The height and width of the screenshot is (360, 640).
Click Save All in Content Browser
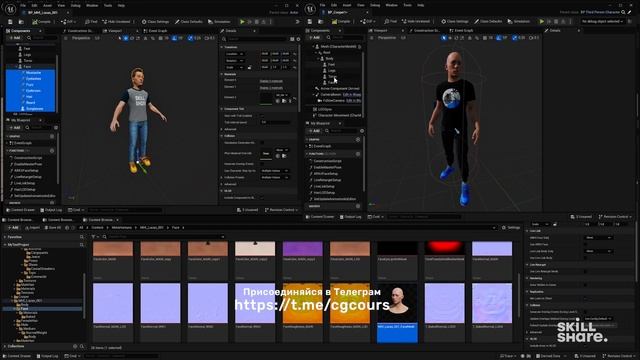(52, 227)
